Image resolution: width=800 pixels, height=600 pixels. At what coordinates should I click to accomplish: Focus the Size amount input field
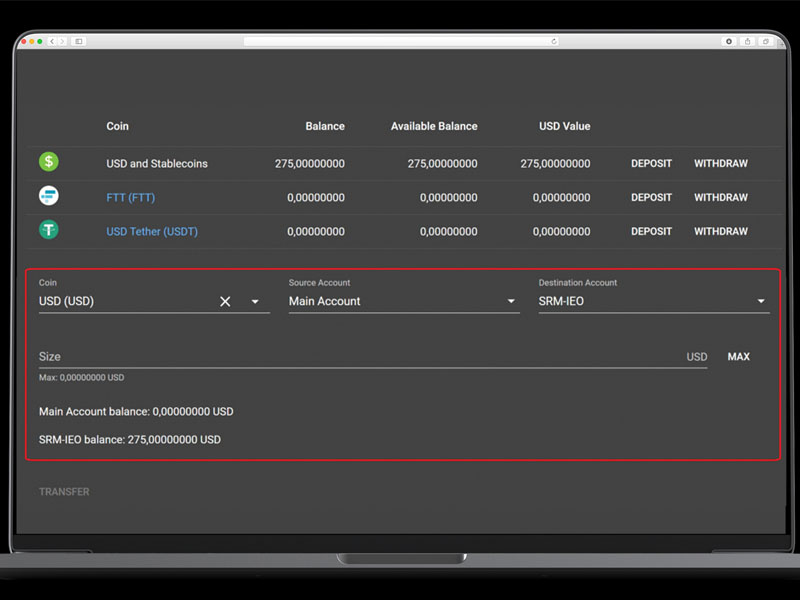coord(373,357)
